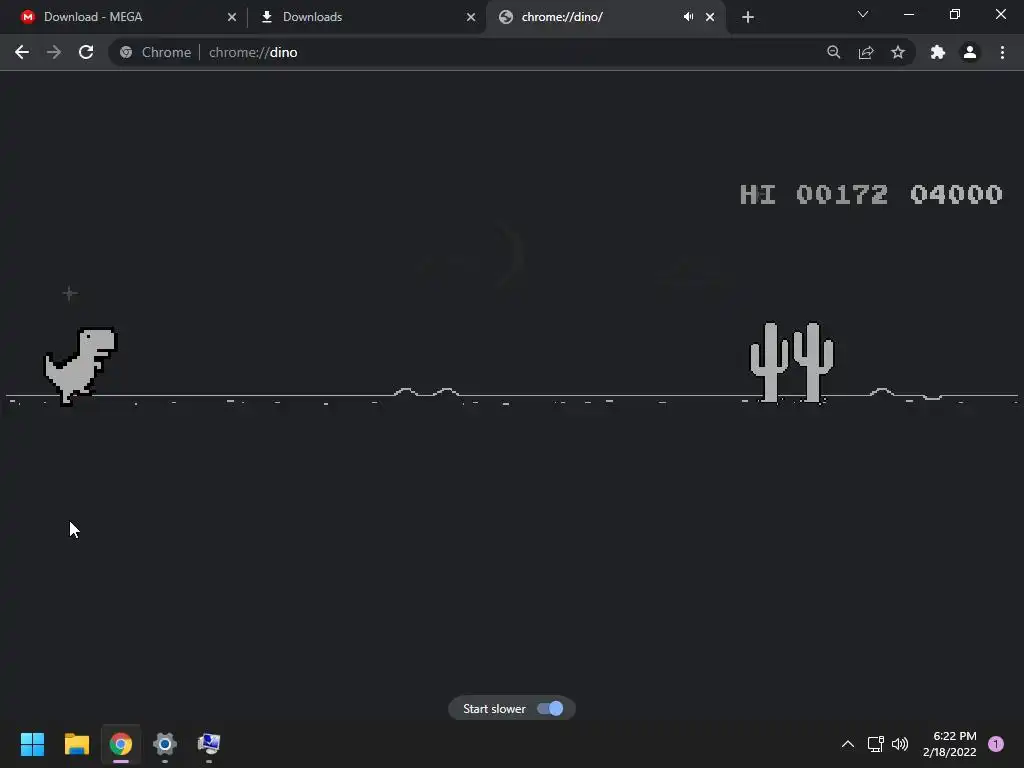The image size is (1024, 768).
Task: Open the Chrome three-dot menu
Action: 1002,52
